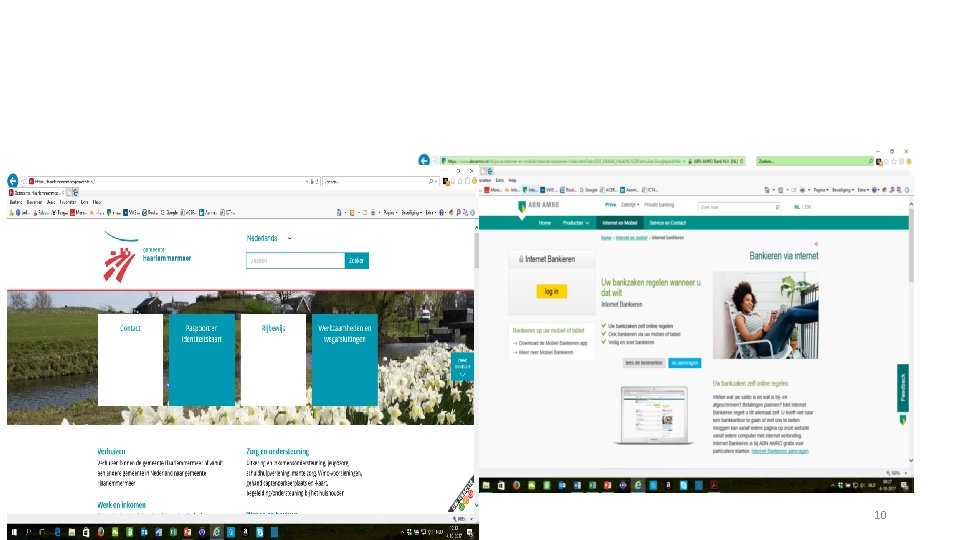Open Internet en Mobiel navigation tab
960x540 pixels.
[620, 223]
